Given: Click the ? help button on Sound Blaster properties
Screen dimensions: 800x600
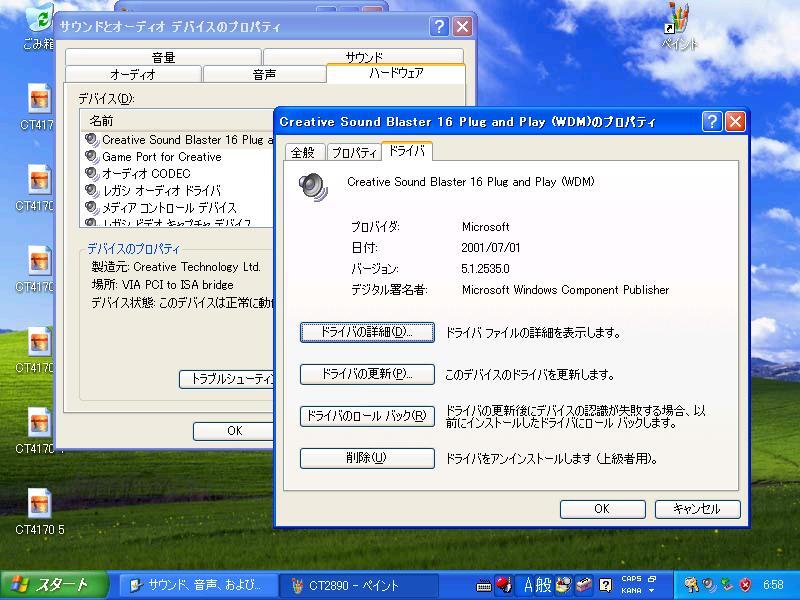Looking at the screenshot, I should click(x=712, y=122).
